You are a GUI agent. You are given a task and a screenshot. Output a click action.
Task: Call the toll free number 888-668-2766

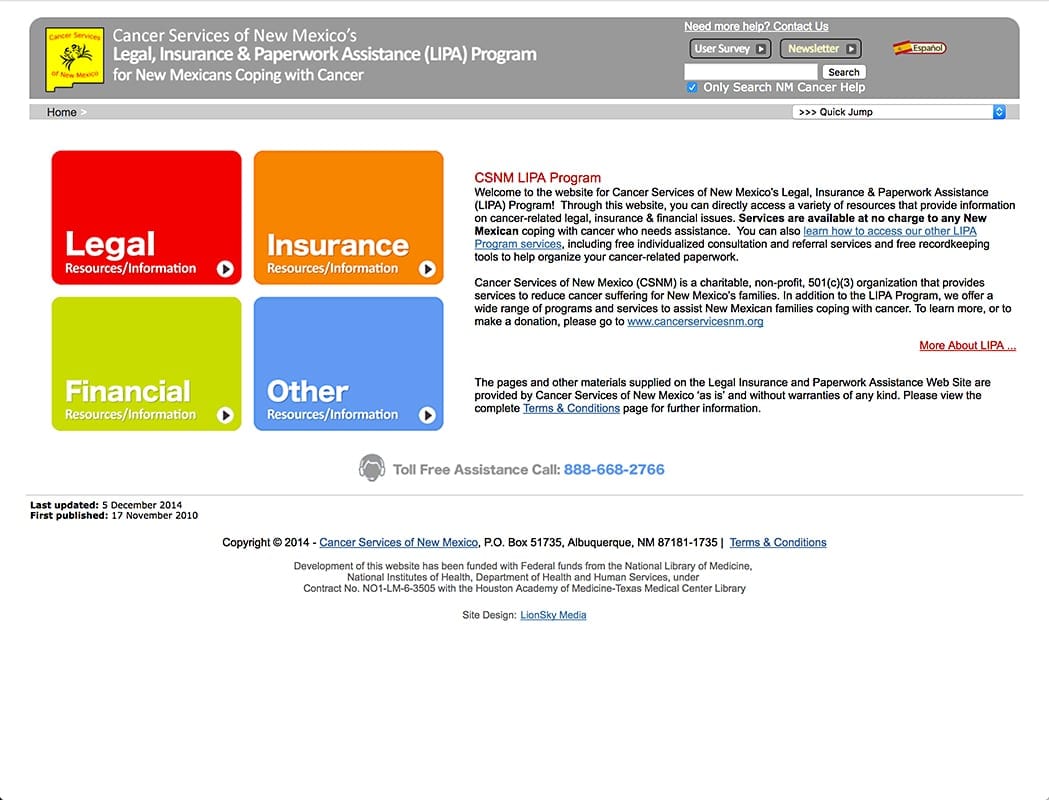tap(614, 469)
